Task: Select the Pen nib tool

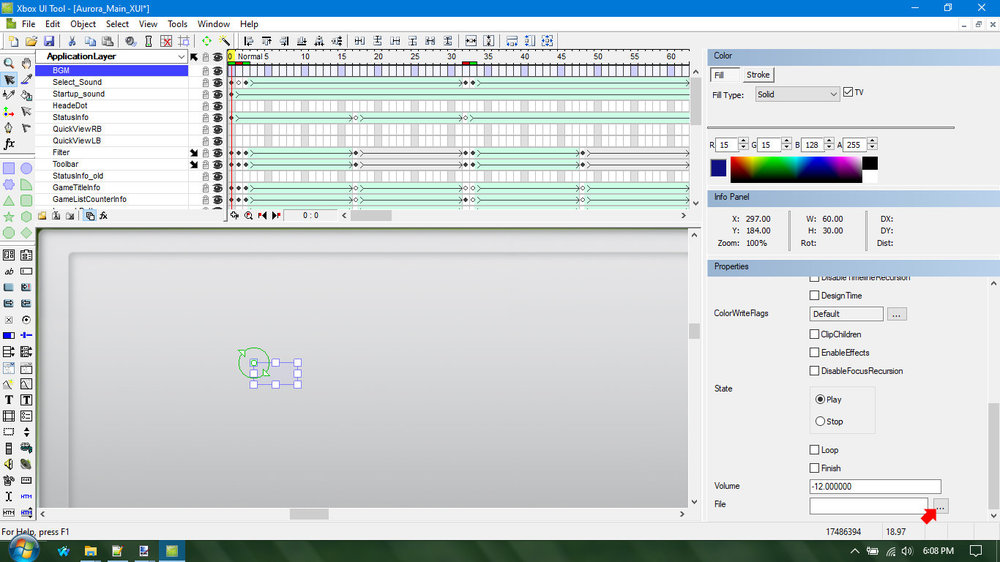Action: point(9,128)
